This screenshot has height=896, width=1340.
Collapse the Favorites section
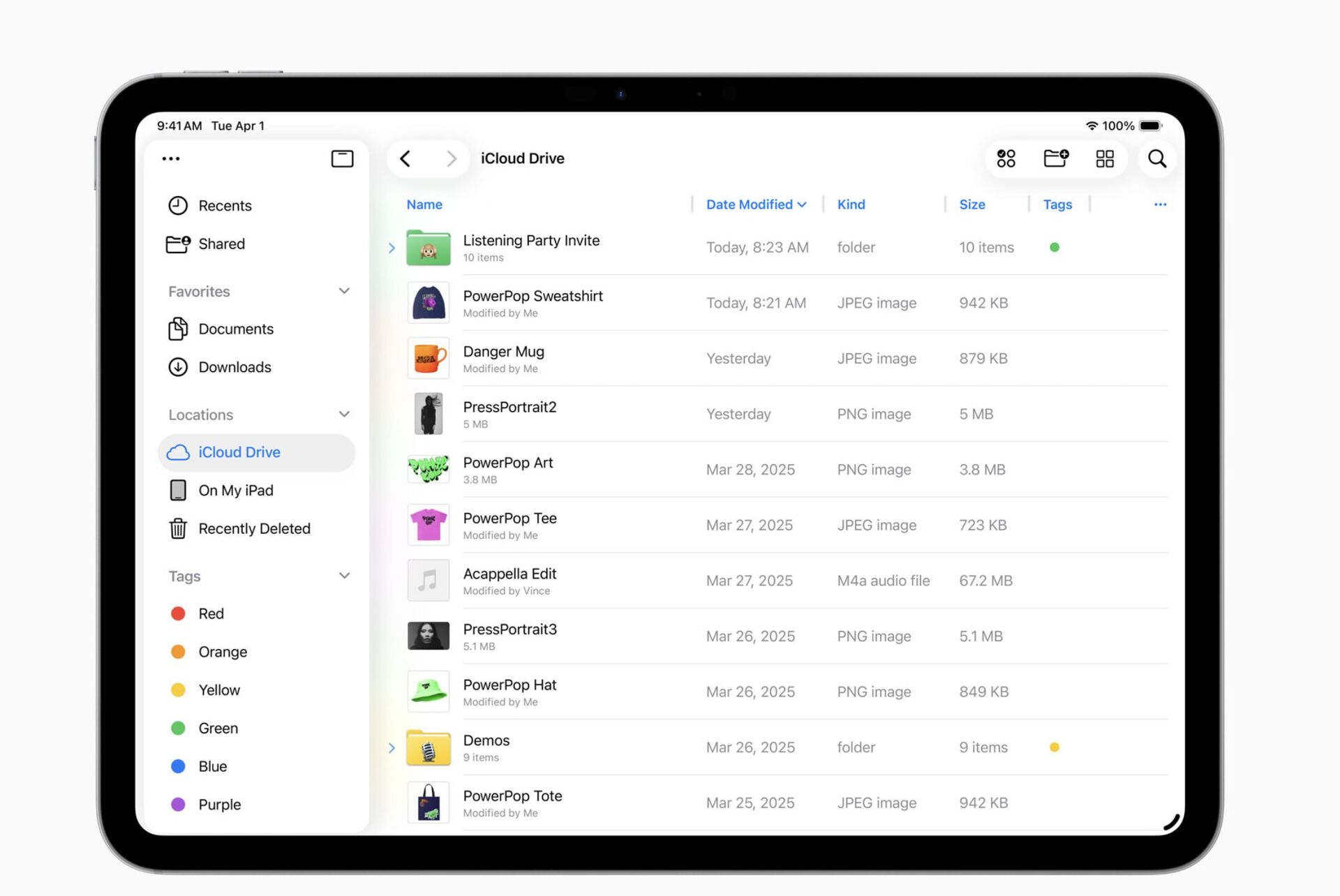pyautogui.click(x=344, y=291)
